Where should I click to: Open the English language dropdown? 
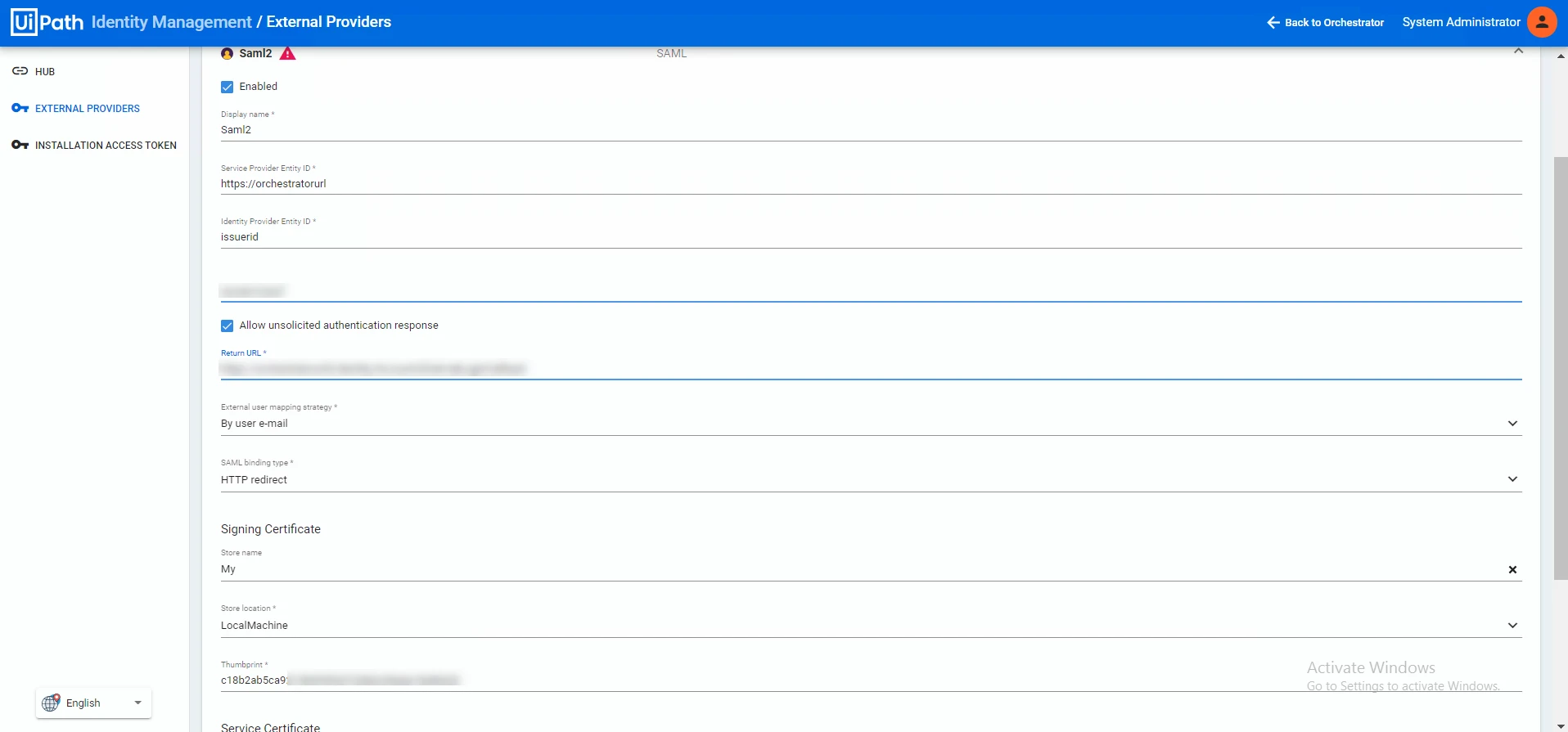click(x=94, y=703)
